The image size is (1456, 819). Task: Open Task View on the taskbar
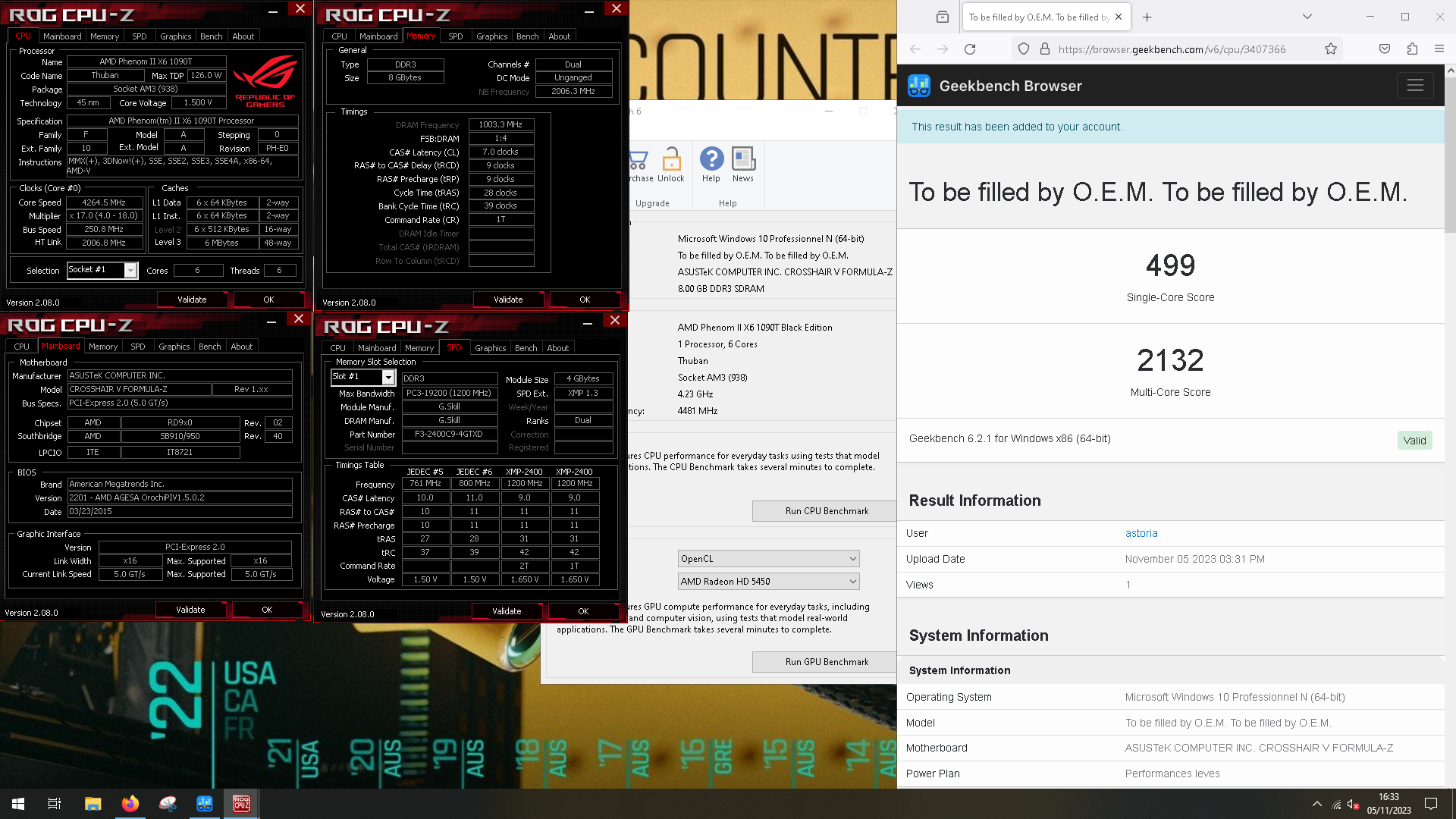[55, 804]
